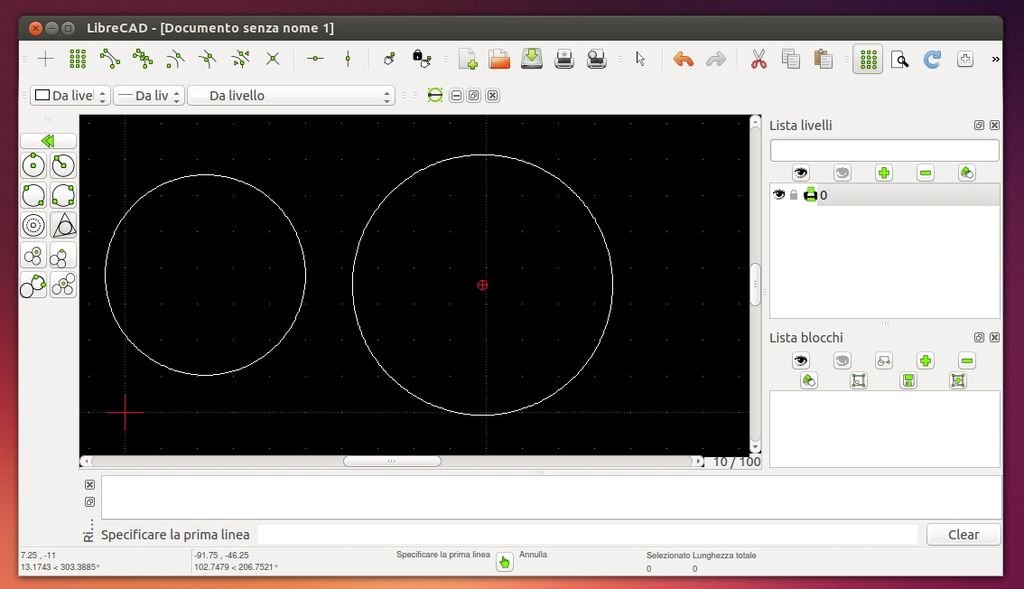This screenshot has height=589, width=1024.
Task: Open the line width dropdown
Action: pos(149,96)
